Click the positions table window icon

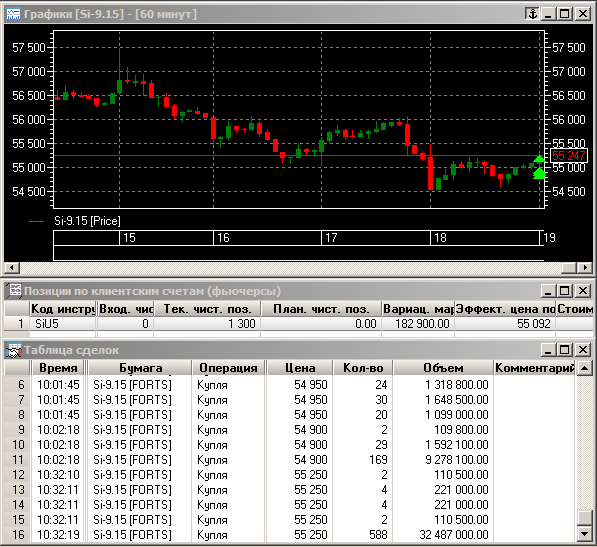pyautogui.click(x=13, y=291)
